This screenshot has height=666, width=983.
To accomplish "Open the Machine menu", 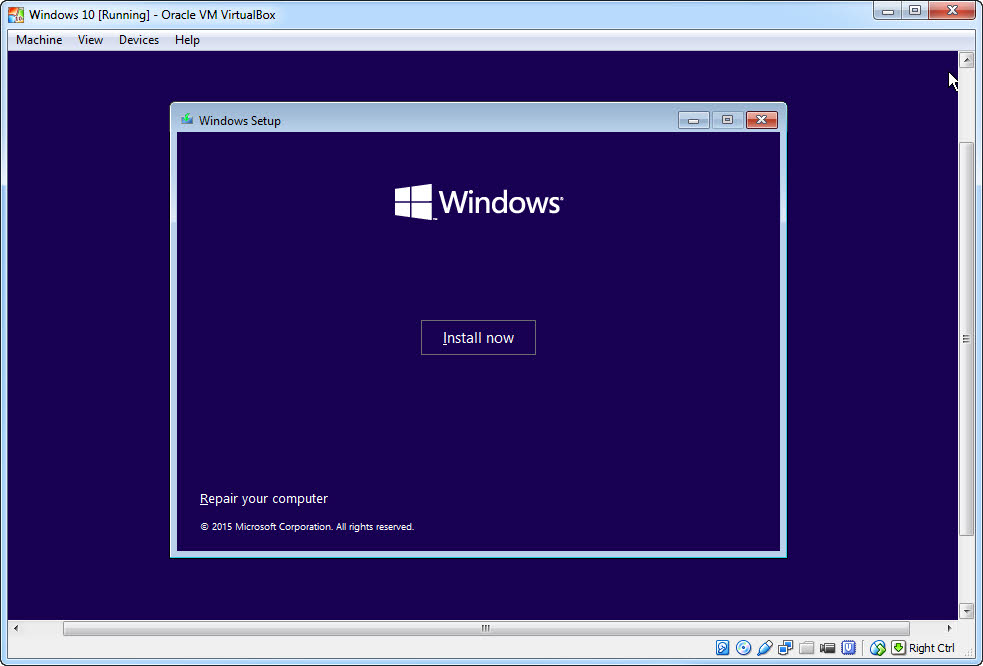I will coord(39,40).
